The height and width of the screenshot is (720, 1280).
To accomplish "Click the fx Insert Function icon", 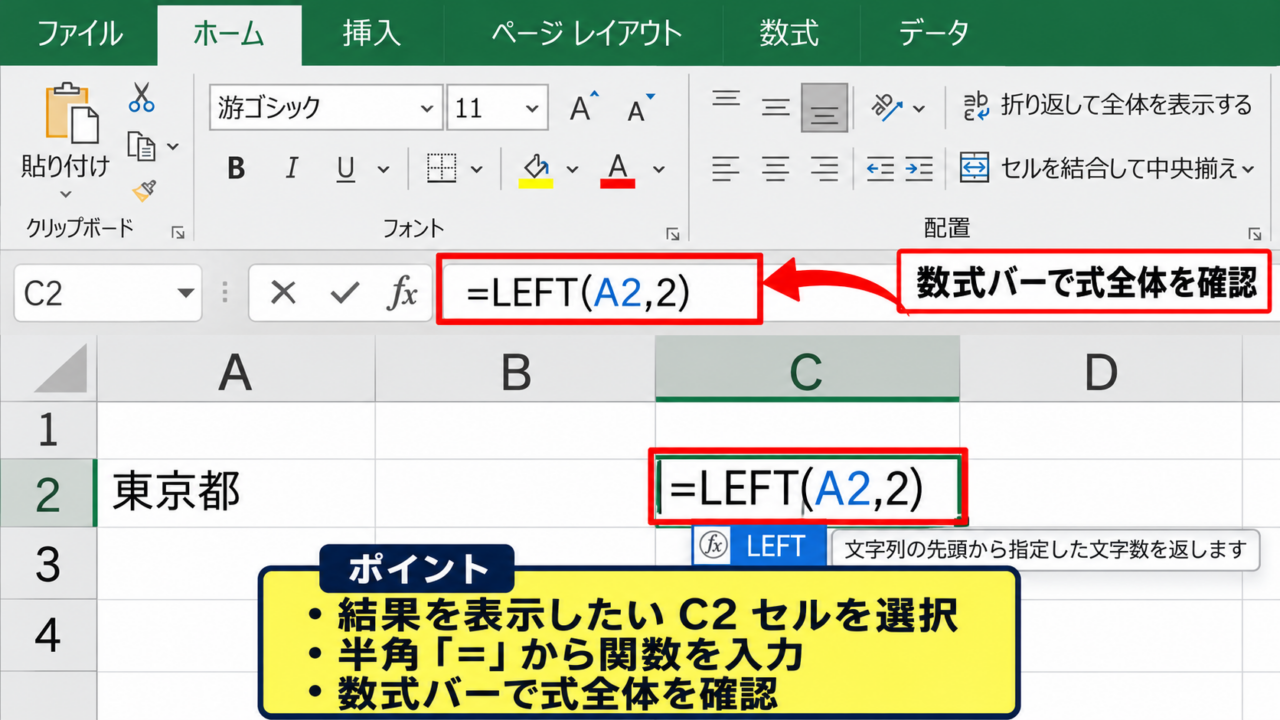I will [402, 293].
